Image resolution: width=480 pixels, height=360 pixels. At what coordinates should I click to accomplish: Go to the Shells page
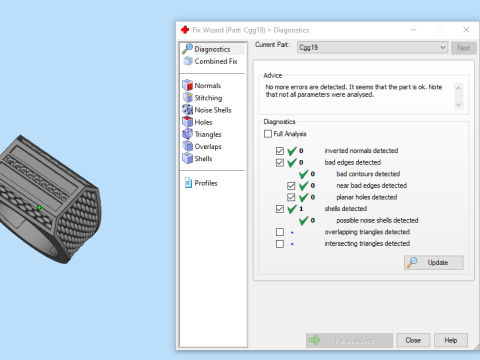pyautogui.click(x=203, y=159)
